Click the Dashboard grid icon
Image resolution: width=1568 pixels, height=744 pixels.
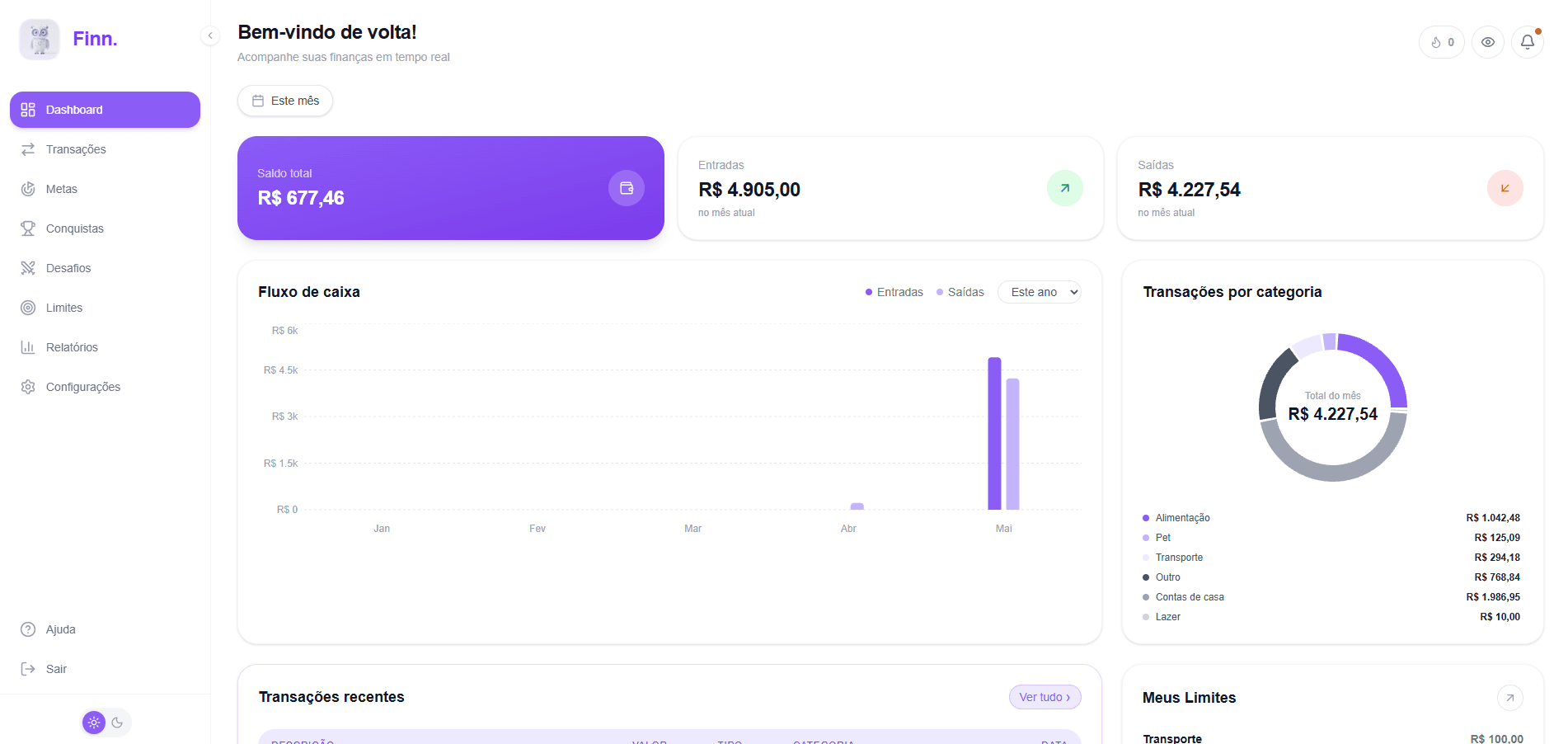28,110
